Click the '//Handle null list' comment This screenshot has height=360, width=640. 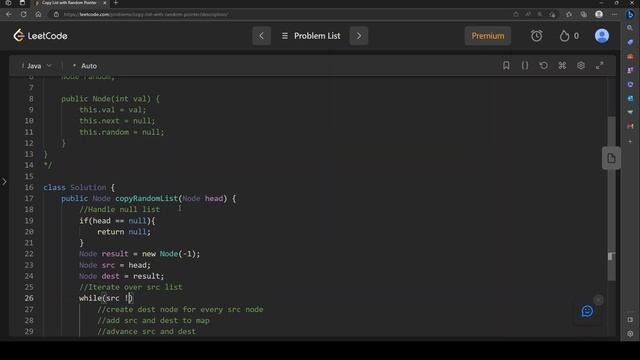(120, 209)
